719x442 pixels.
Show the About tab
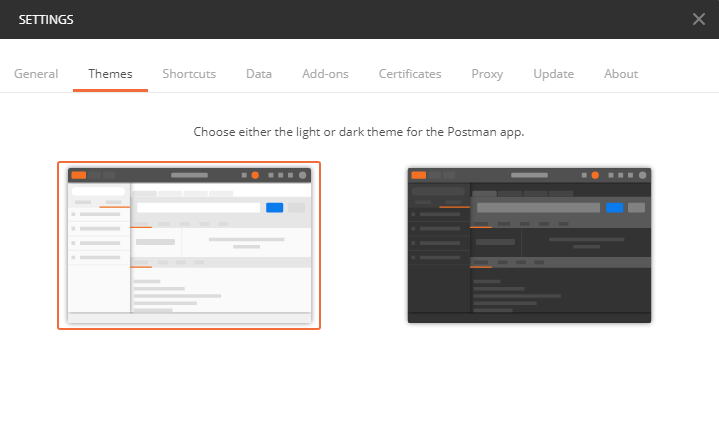click(x=621, y=74)
